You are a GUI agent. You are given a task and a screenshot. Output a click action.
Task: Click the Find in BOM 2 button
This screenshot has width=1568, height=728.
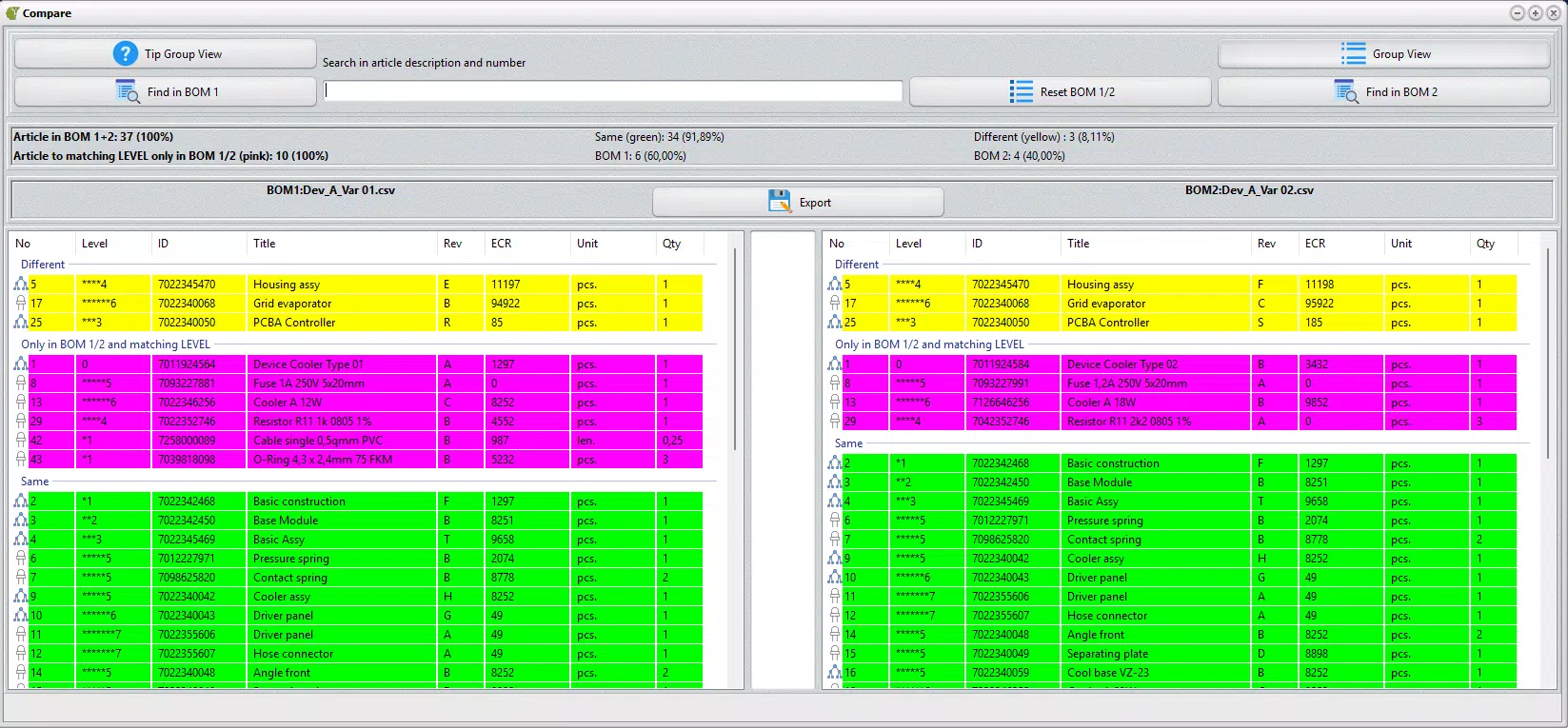coord(1384,91)
